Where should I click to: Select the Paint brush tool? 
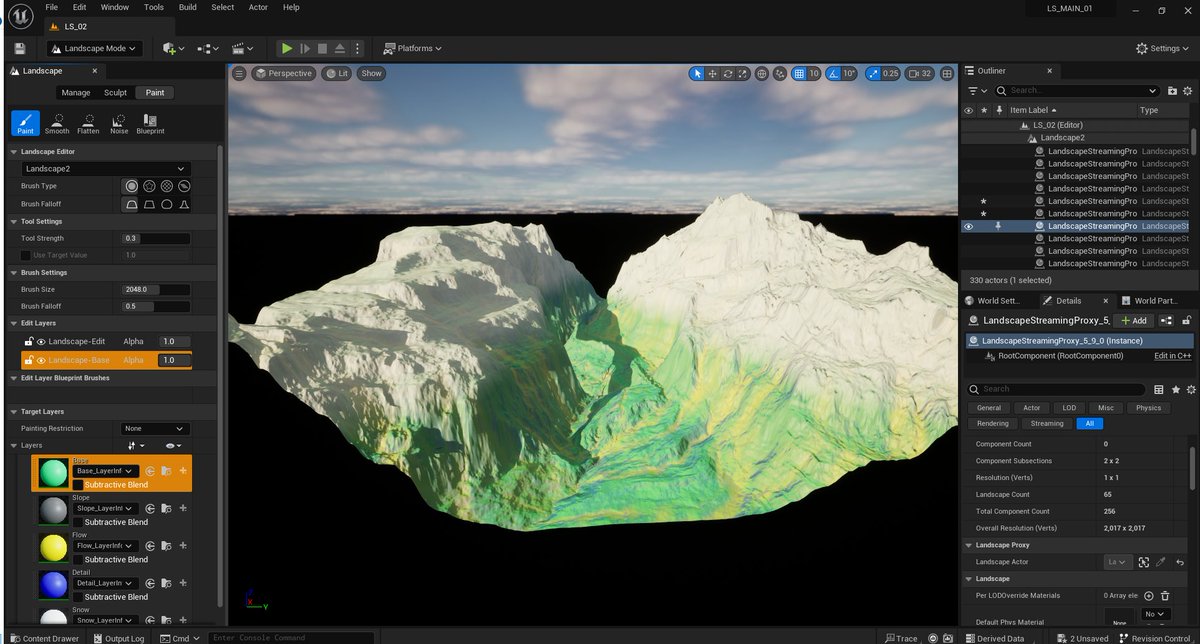[x=25, y=123]
